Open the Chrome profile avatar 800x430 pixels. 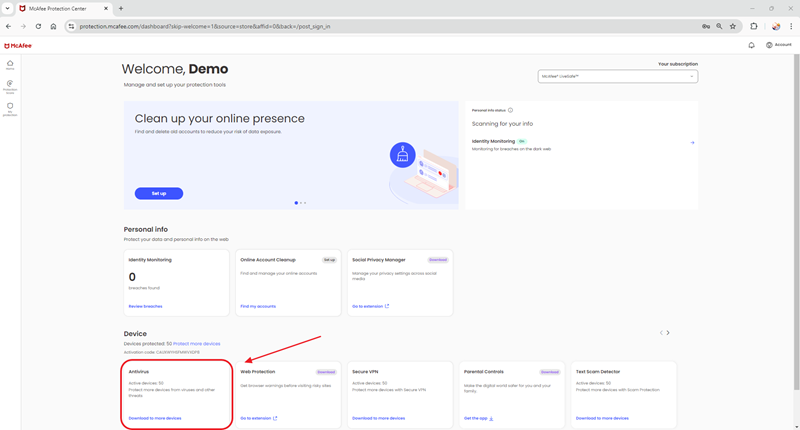coord(776,26)
